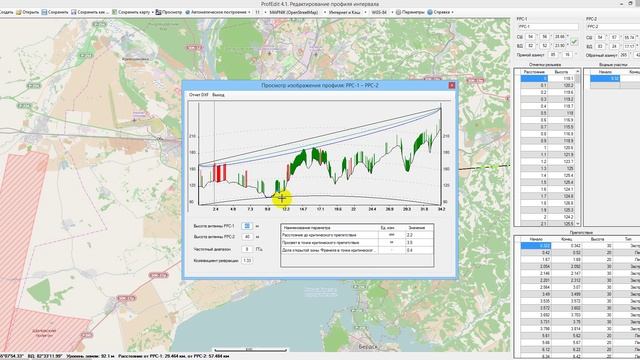Click the Частотный диапазон input field
This screenshot has height=360, width=640.
tap(247, 249)
